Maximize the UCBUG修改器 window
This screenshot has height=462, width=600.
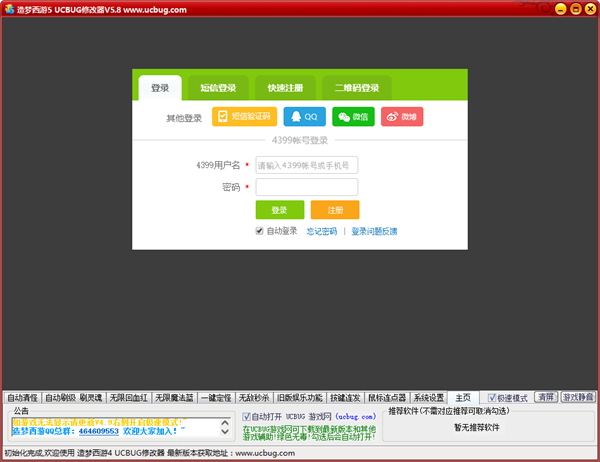pos(576,9)
